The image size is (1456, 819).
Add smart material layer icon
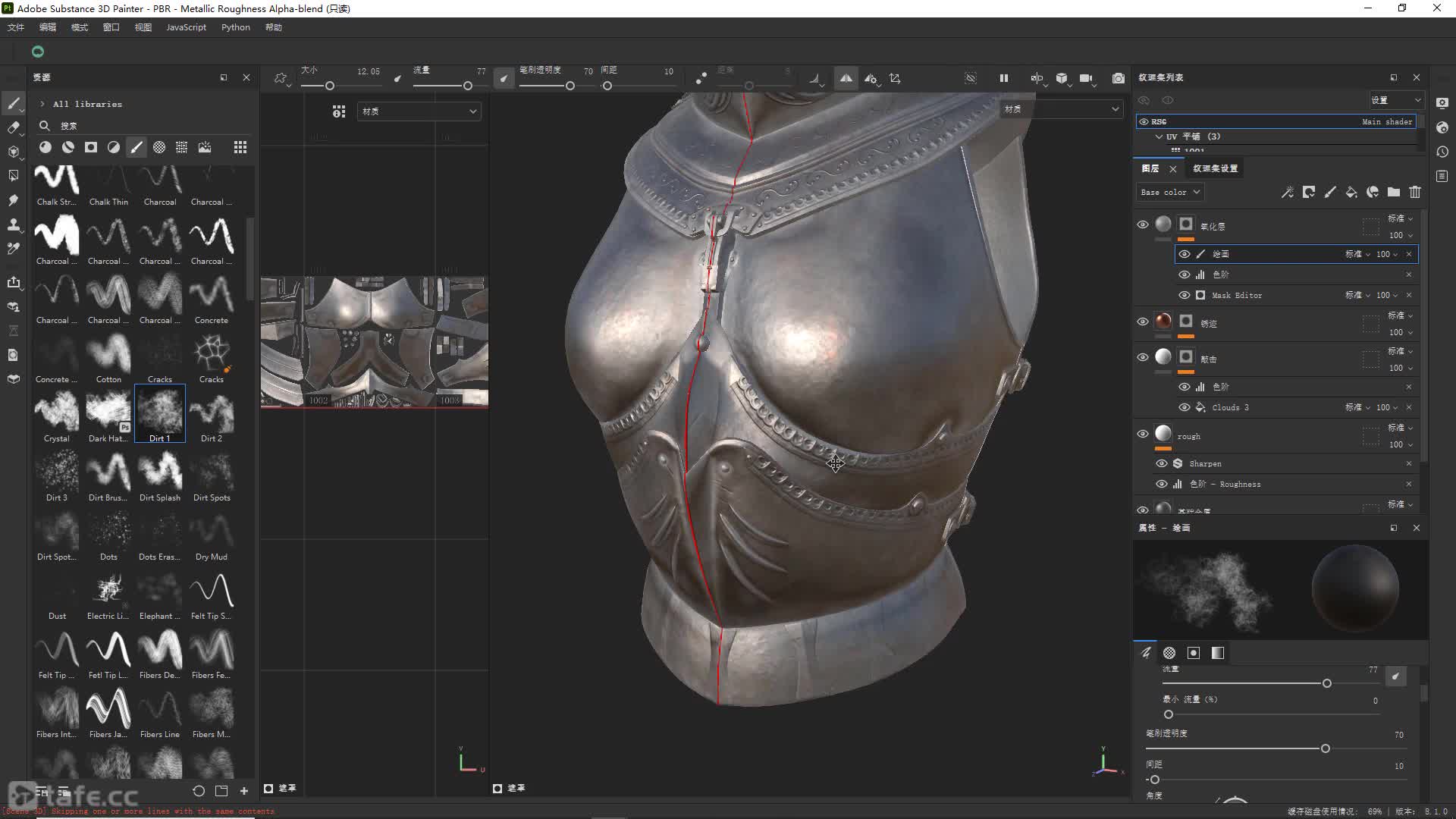[1373, 193]
